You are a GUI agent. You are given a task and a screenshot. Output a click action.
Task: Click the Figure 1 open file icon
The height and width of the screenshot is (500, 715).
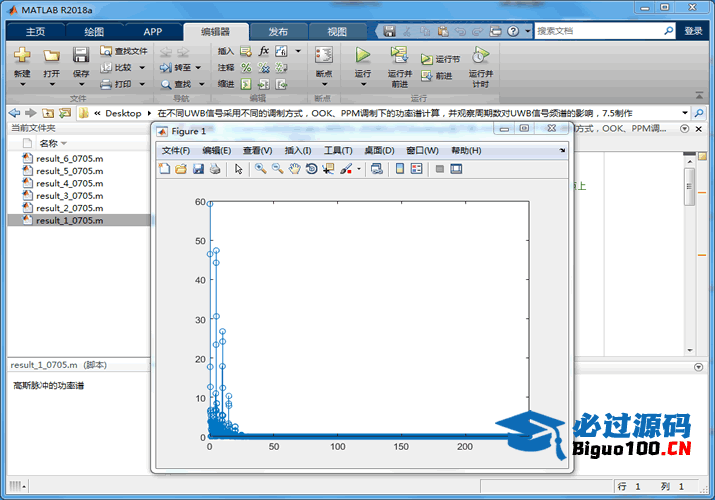coord(181,169)
